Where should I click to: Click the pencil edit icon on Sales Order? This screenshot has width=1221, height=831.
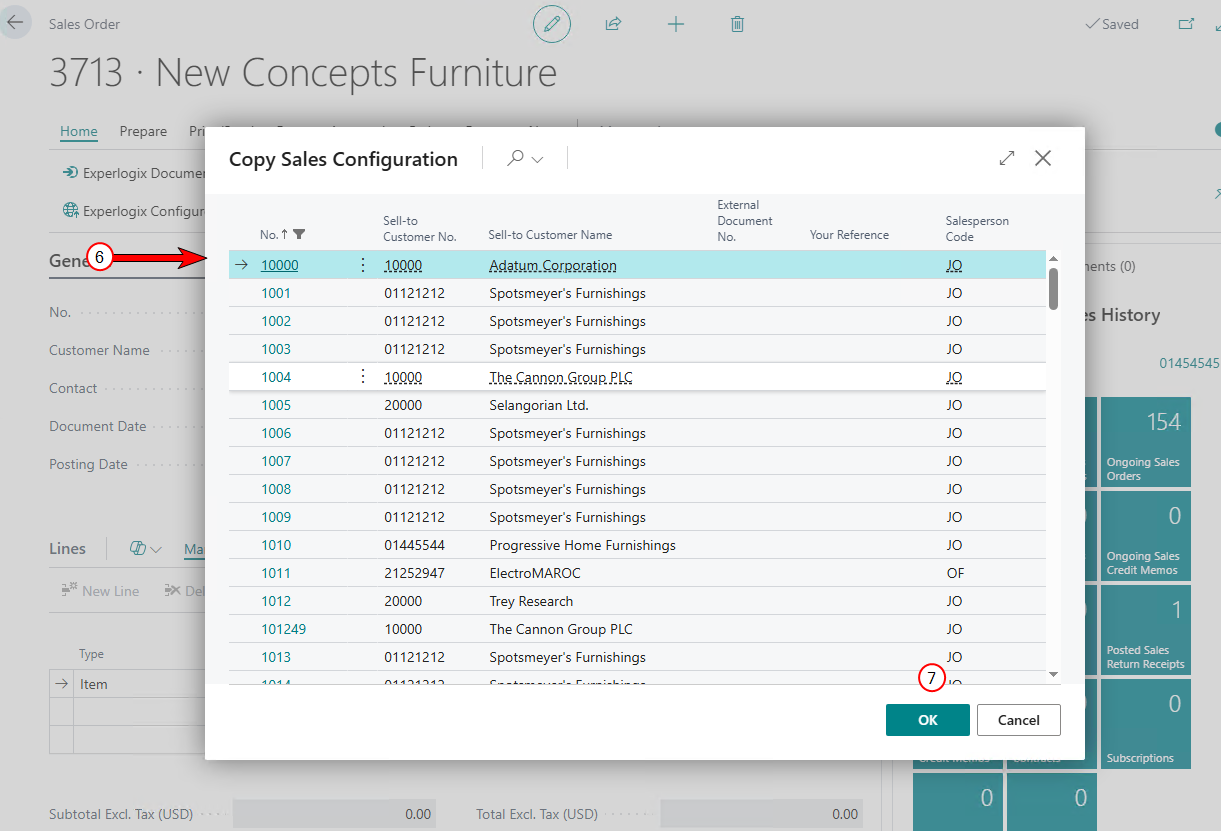551,24
